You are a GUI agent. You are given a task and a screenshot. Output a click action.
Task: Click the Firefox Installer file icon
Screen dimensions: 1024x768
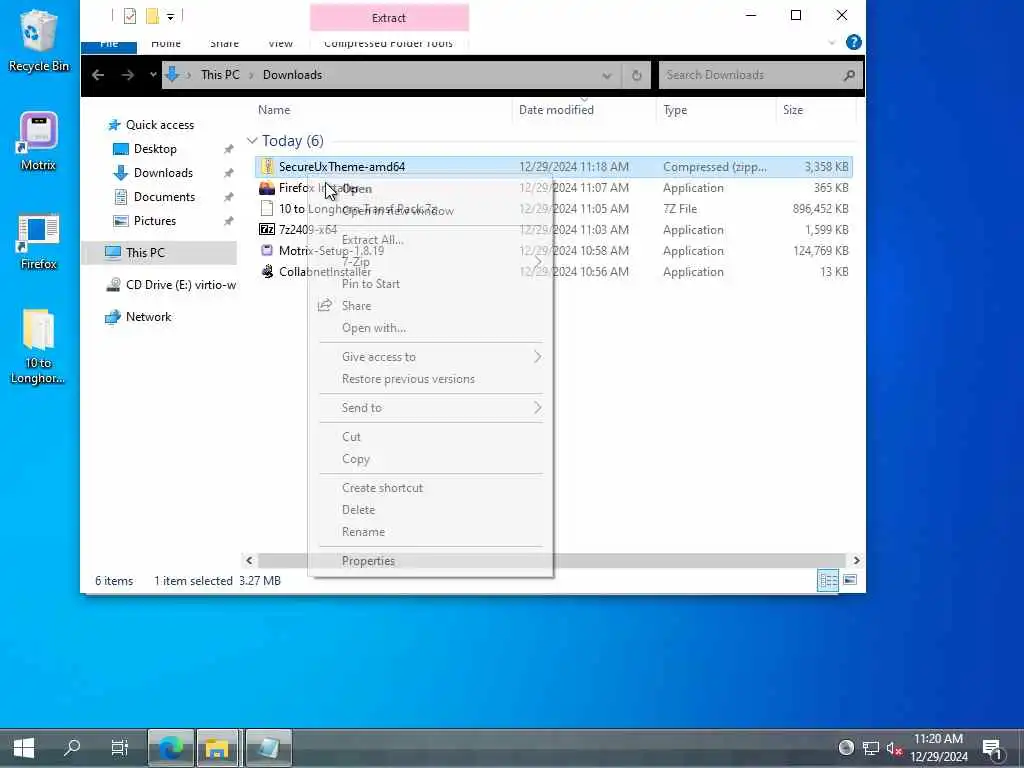click(267, 188)
